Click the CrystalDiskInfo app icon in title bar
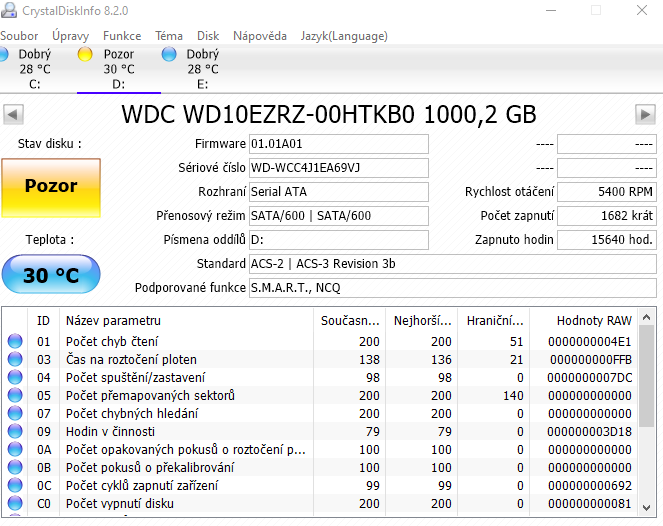This screenshot has height=526, width=663. (9, 10)
